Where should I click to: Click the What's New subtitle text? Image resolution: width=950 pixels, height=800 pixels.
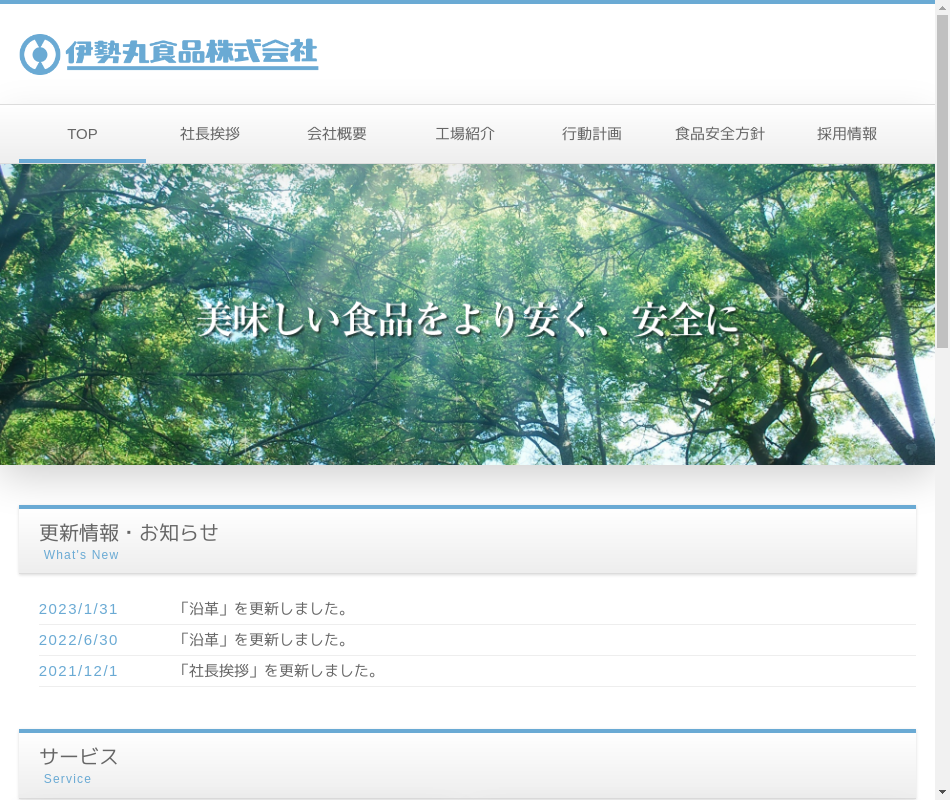pos(81,555)
